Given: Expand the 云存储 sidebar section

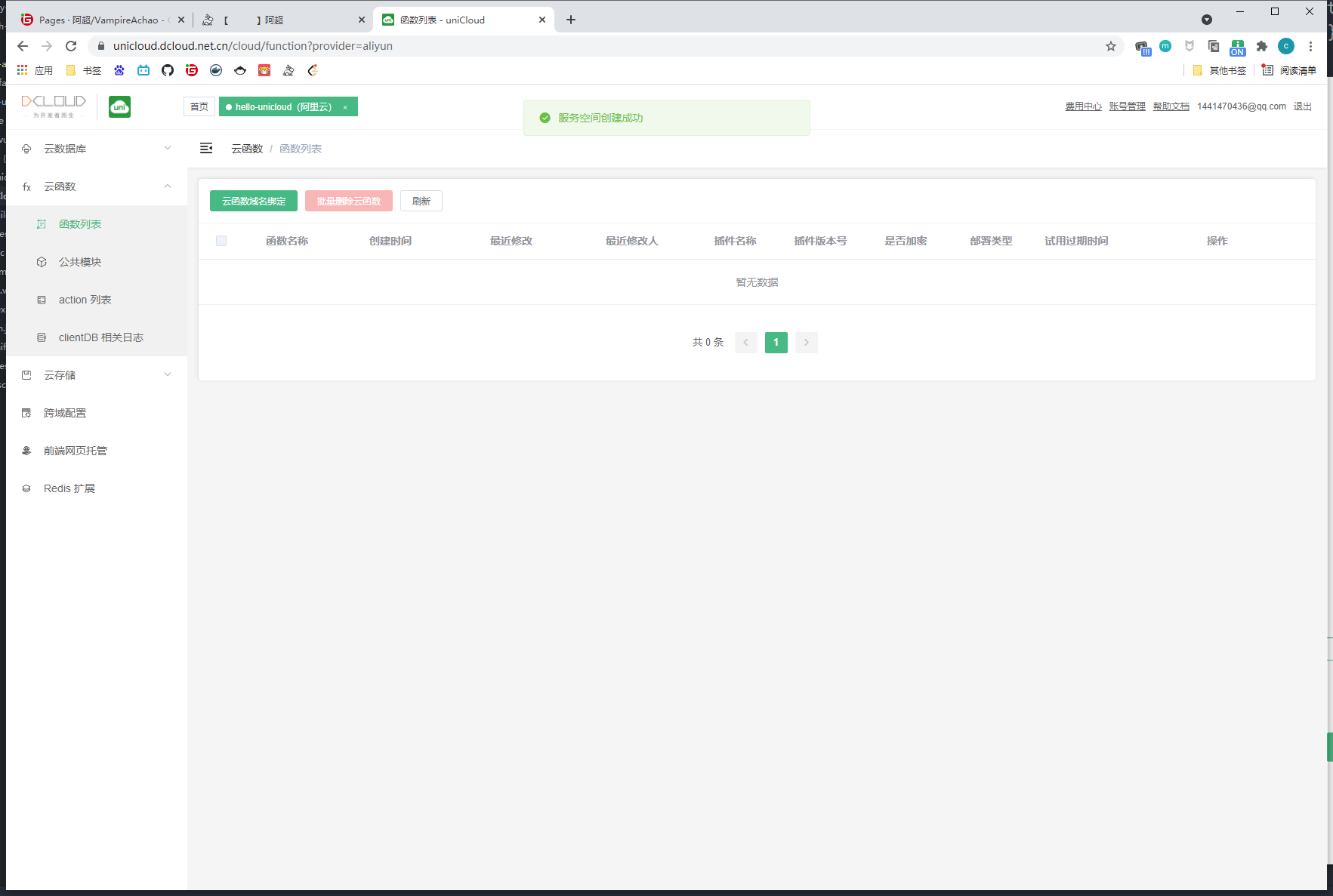Looking at the screenshot, I should [x=97, y=375].
